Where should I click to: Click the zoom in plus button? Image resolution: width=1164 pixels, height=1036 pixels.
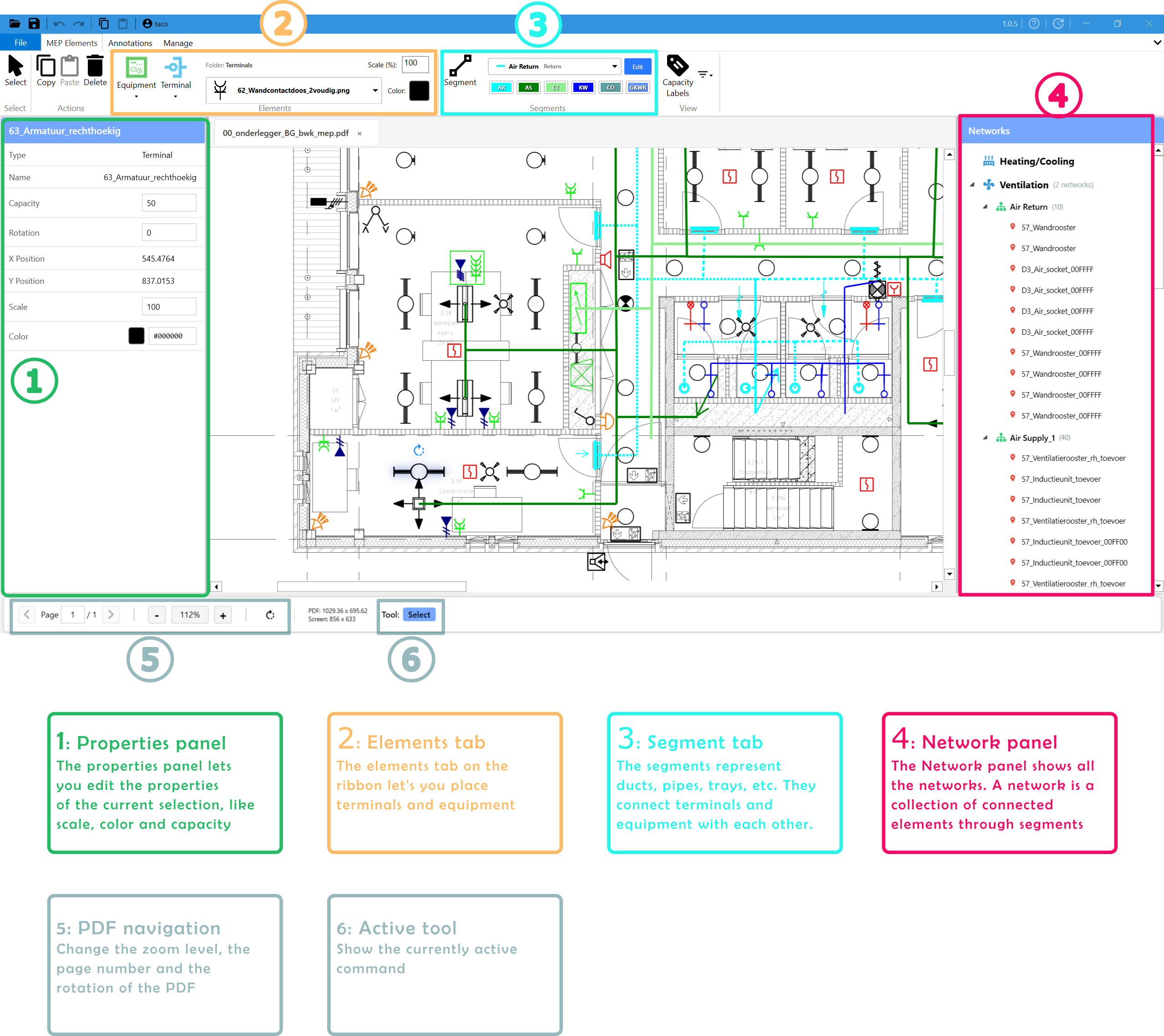tap(223, 615)
